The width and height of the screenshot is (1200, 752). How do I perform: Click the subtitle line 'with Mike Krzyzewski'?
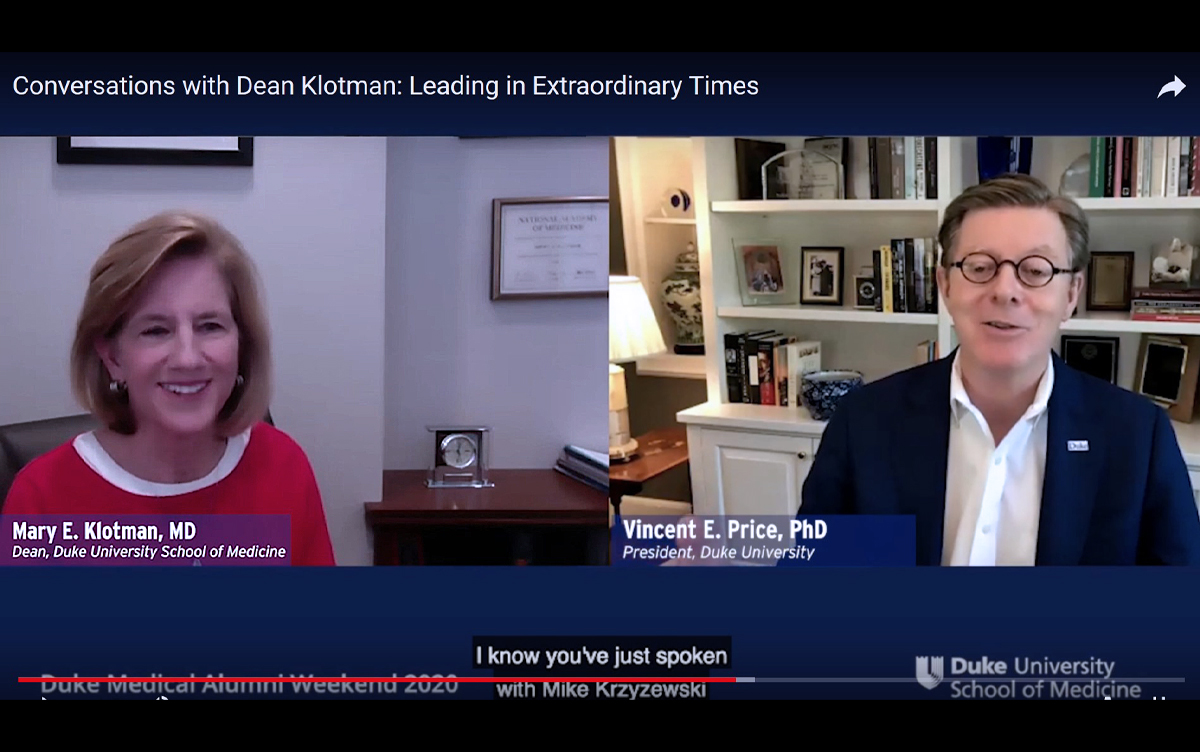pyautogui.click(x=601, y=689)
